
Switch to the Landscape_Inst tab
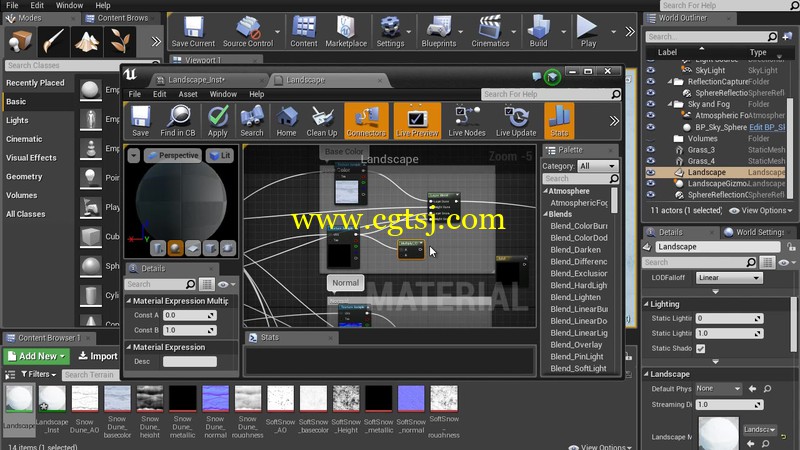point(209,80)
